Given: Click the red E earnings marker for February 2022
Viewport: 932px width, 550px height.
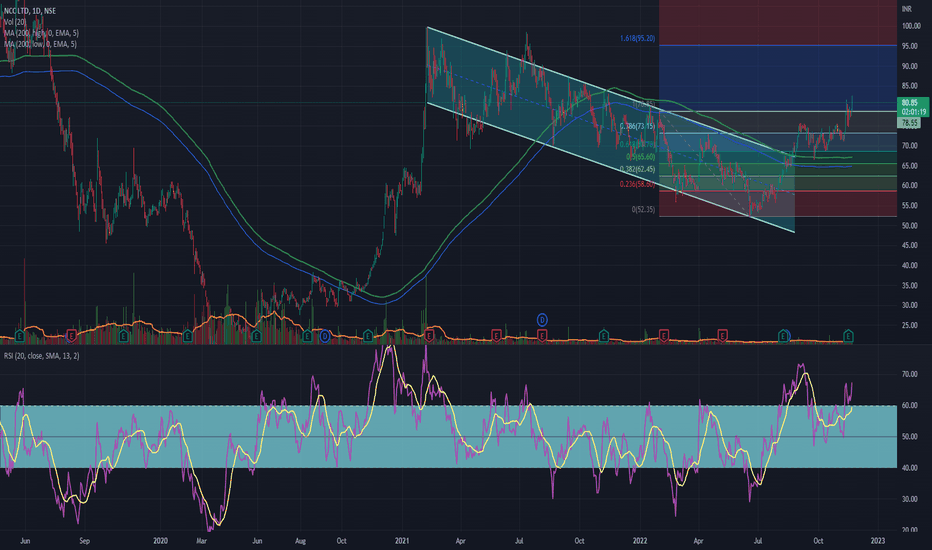Looking at the screenshot, I should tap(664, 336).
